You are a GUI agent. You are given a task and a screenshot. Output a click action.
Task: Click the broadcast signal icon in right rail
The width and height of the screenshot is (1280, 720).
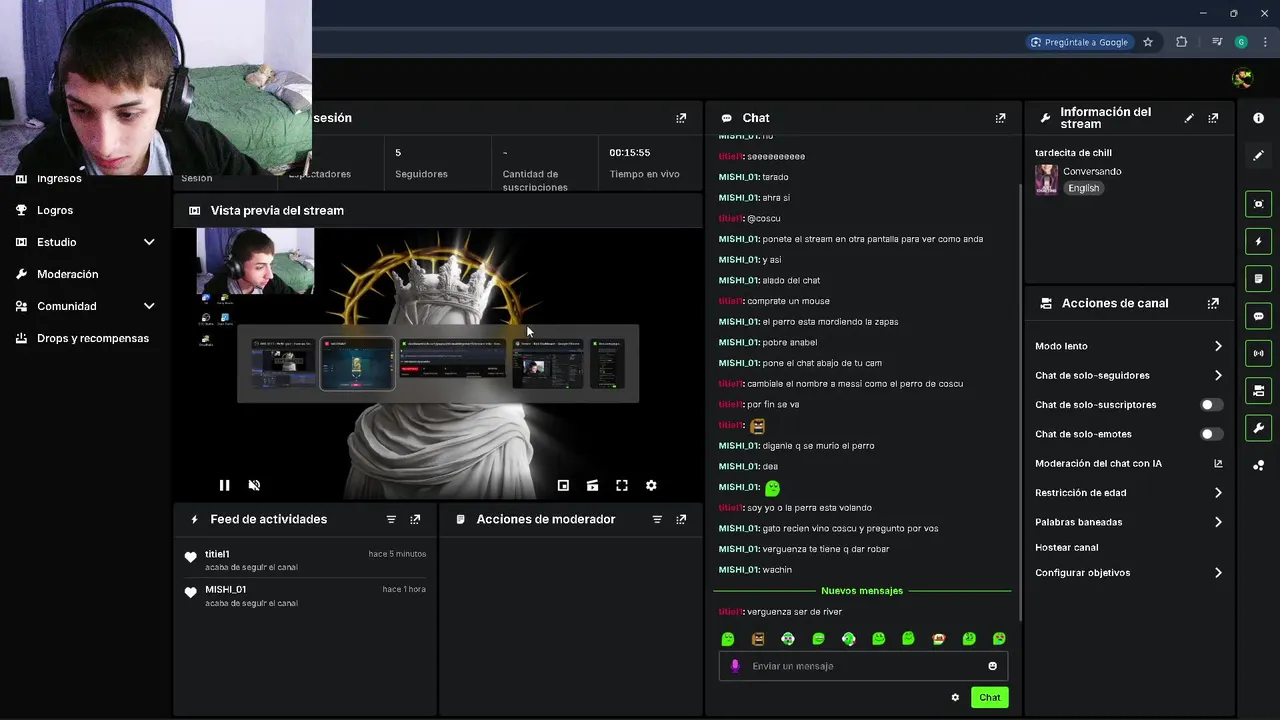[1258, 353]
